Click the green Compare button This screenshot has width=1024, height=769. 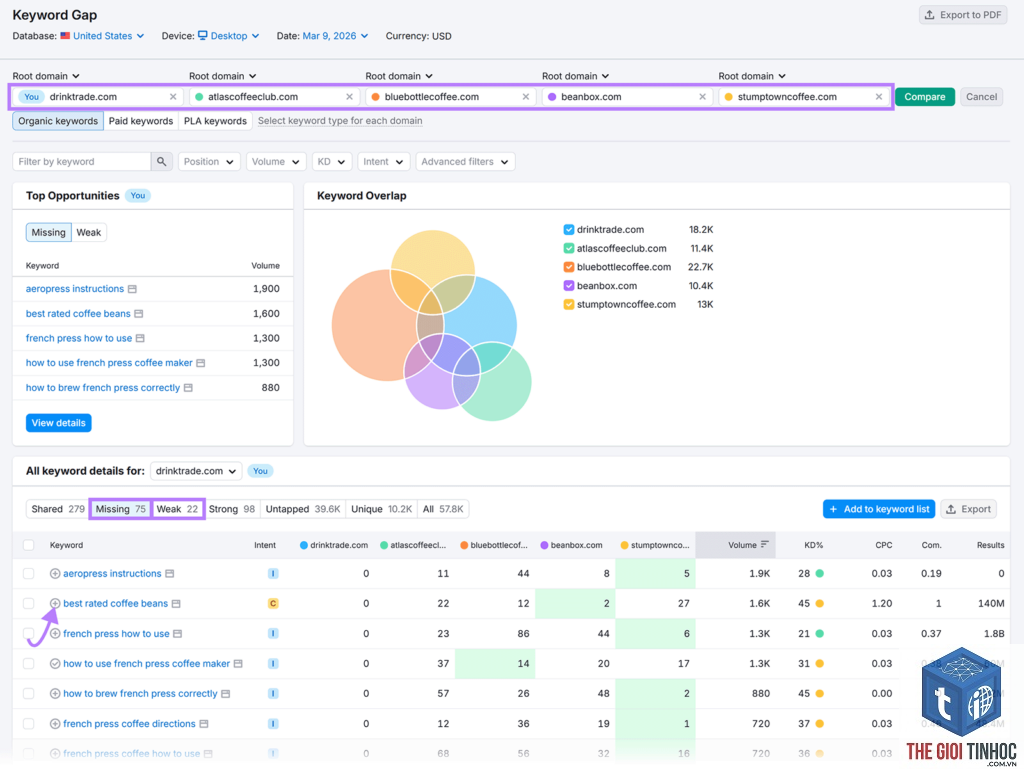[x=925, y=97]
